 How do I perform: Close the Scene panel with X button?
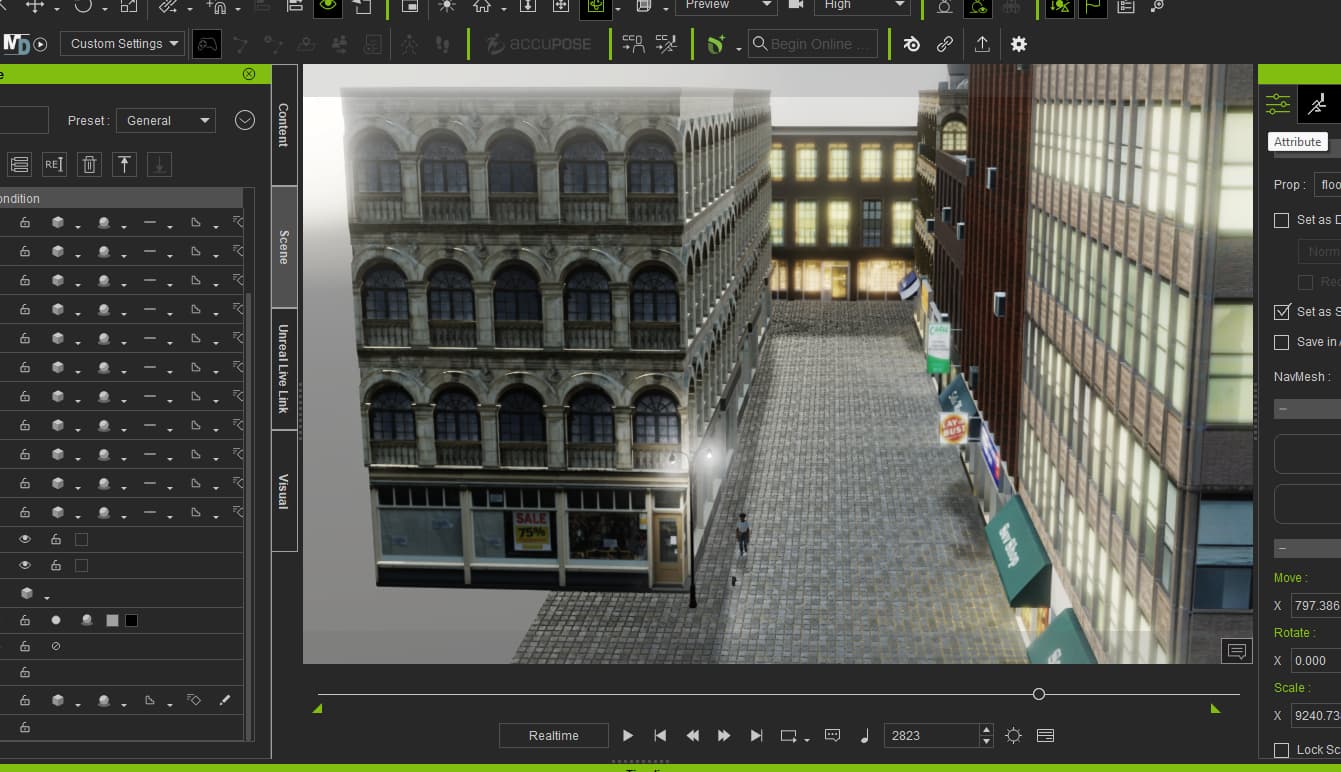pos(249,74)
